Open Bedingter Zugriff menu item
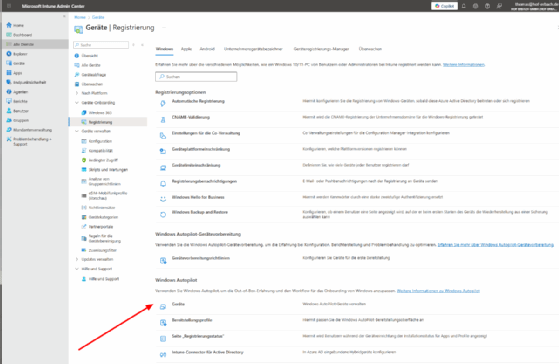Image resolution: width=559 pixels, height=364 pixels. (103, 160)
